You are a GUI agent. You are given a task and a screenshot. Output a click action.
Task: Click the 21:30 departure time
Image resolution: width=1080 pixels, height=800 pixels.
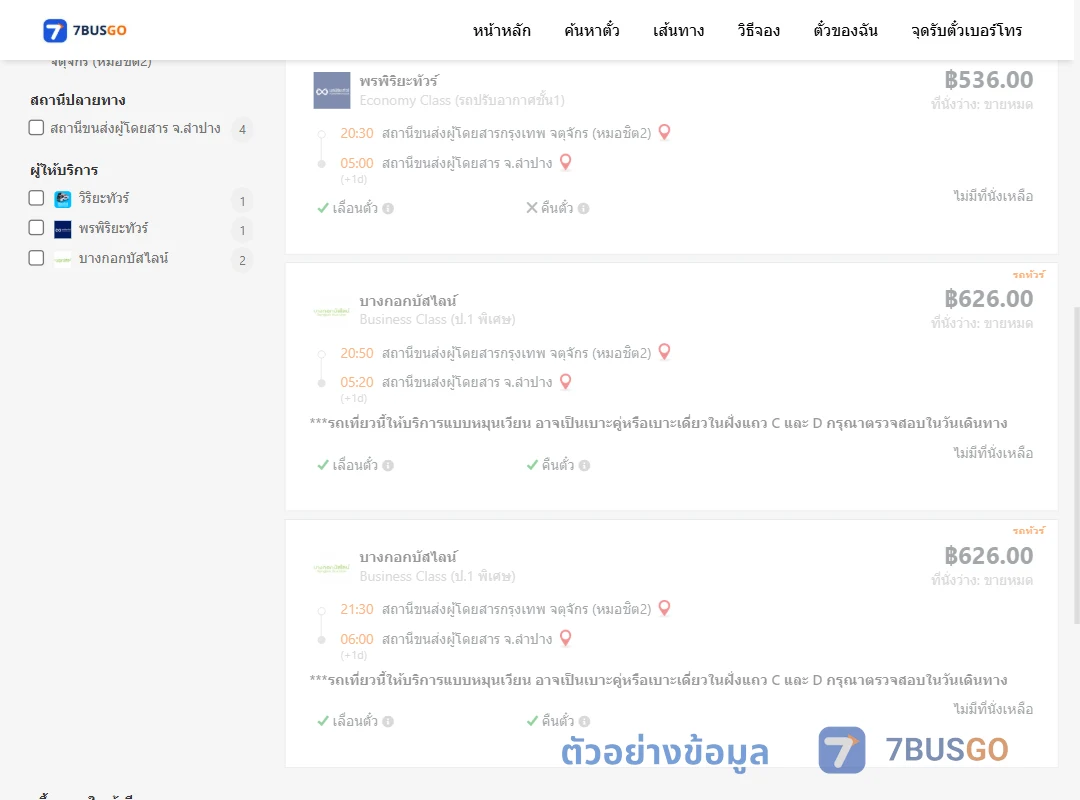(x=357, y=610)
